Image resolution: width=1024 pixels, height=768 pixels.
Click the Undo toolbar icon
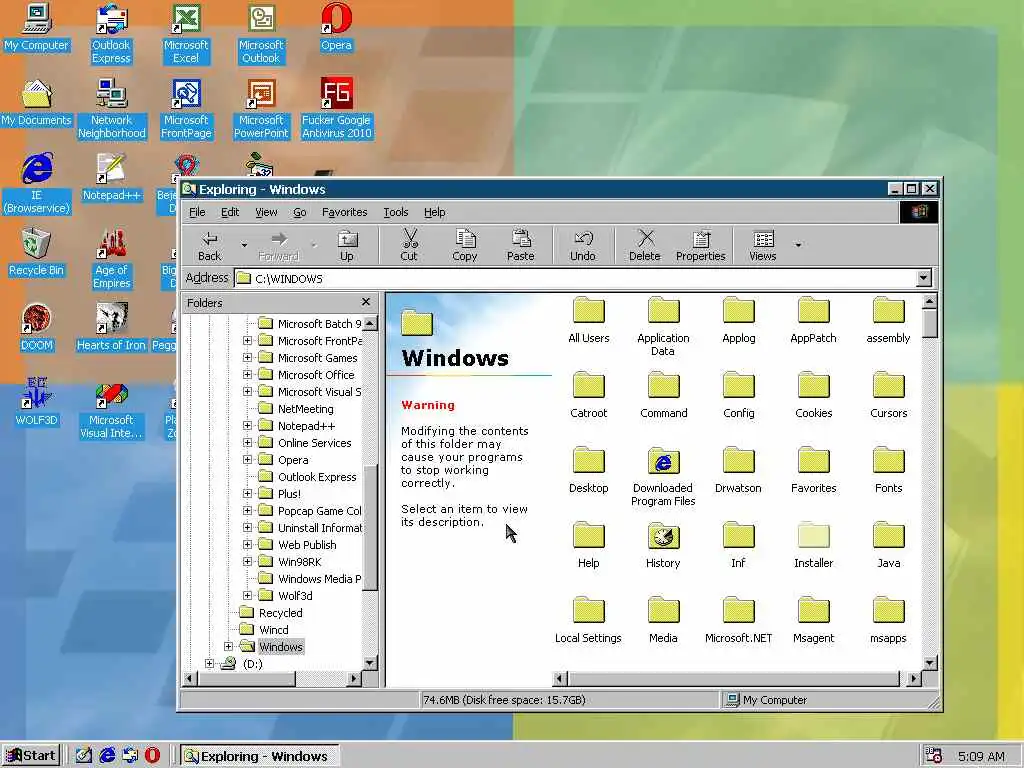point(583,246)
